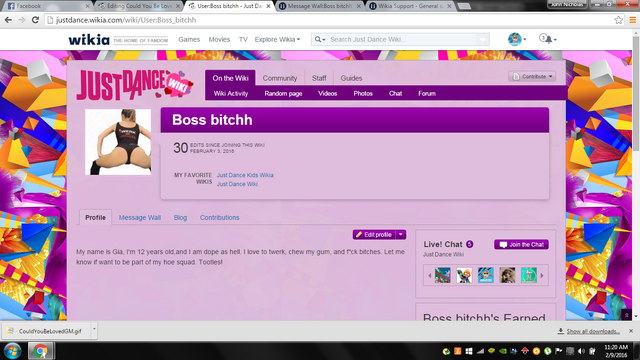Open the Videos section
This screenshot has height=360, width=640.
[327, 93]
